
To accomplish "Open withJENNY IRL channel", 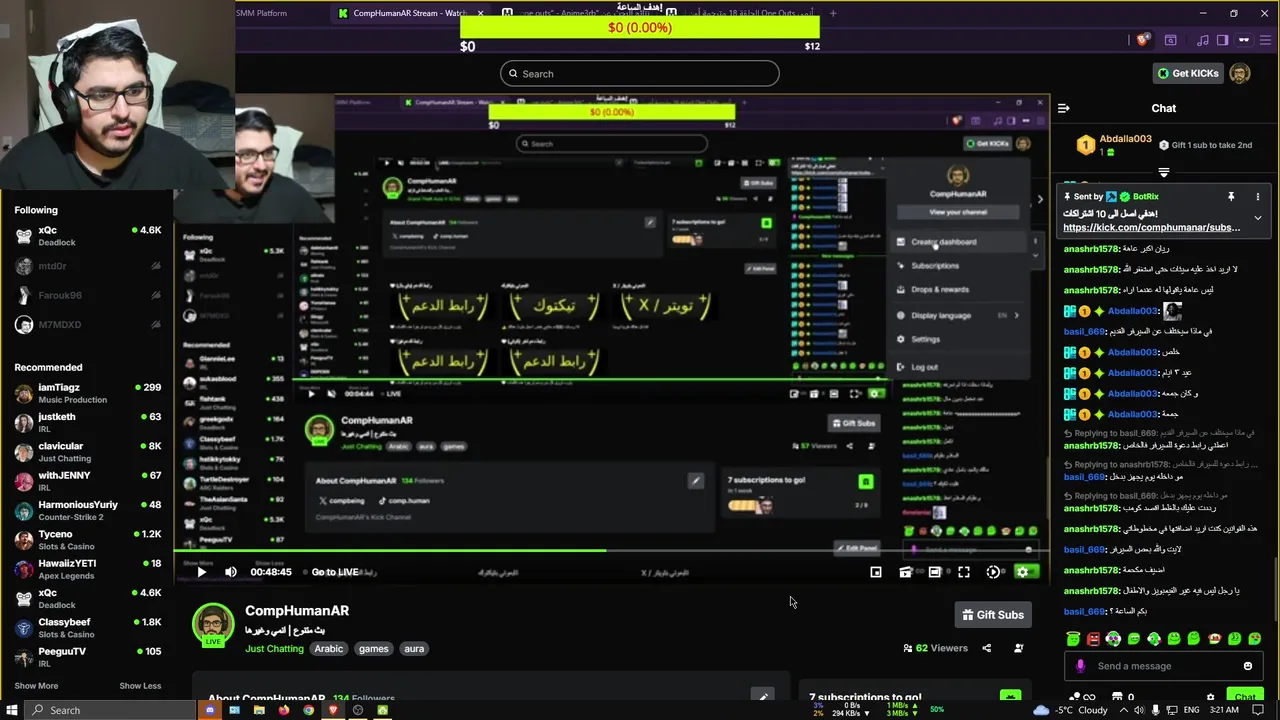I will (87, 481).
